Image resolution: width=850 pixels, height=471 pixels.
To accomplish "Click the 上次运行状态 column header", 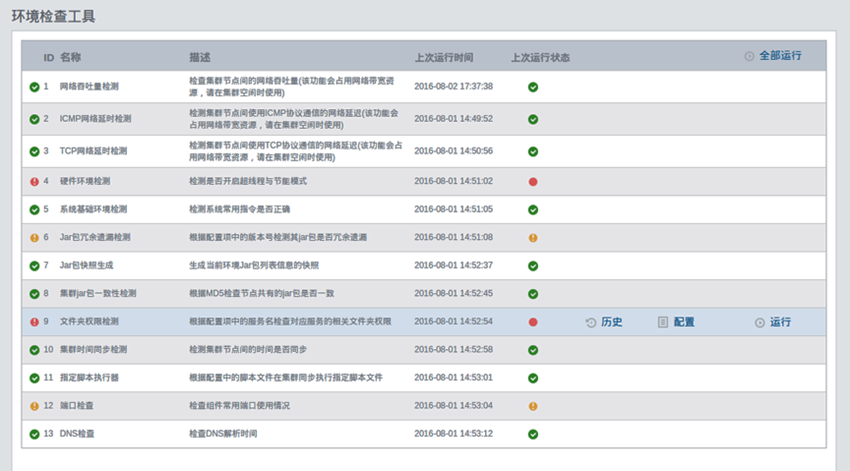I will [x=539, y=57].
